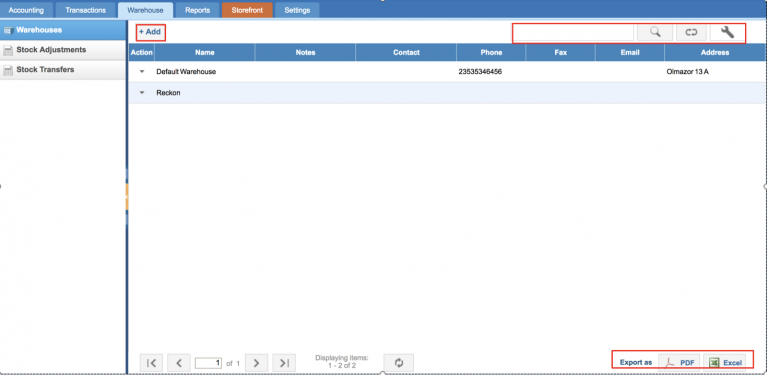768x376 pixels.
Task: Click phone number 23535346456
Action: pyautogui.click(x=480, y=71)
